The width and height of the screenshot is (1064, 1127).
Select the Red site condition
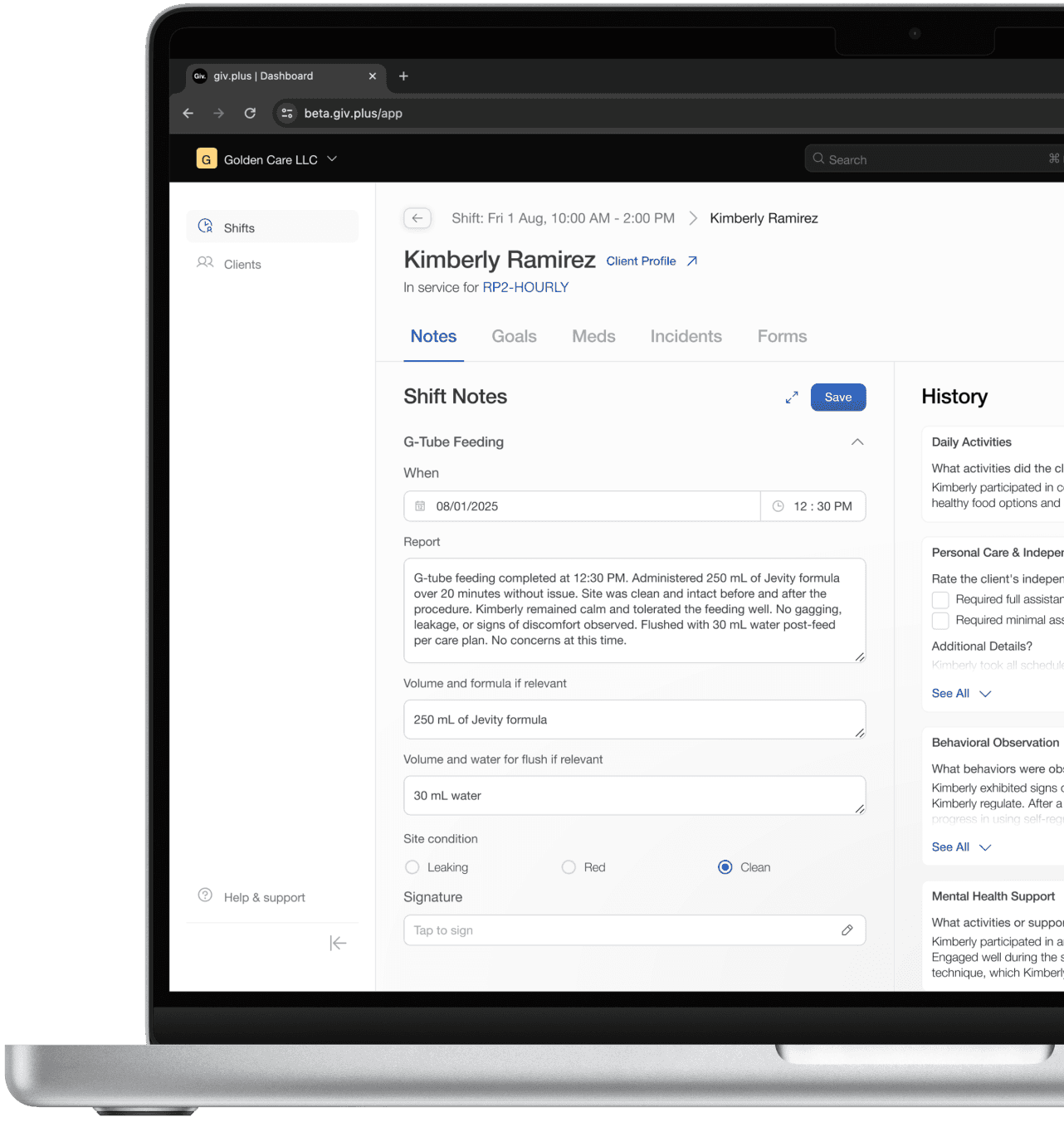tap(569, 867)
